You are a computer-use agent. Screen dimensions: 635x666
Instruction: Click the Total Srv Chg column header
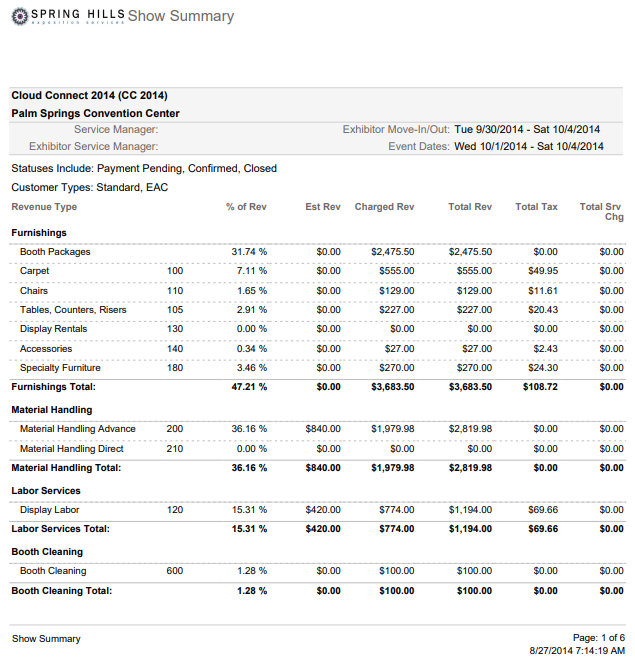[x=602, y=211]
